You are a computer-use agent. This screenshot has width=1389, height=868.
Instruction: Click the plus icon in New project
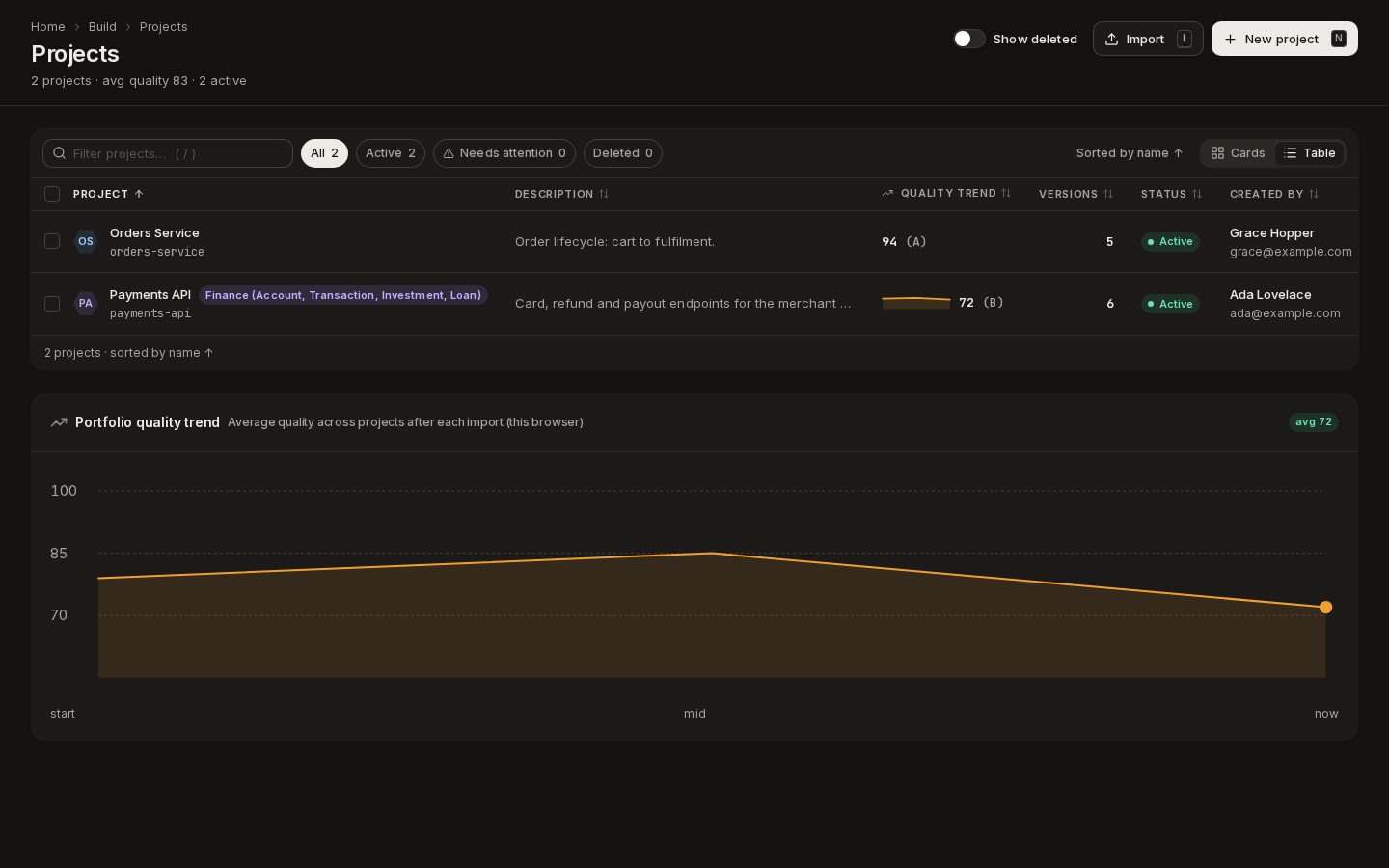[x=1230, y=39]
